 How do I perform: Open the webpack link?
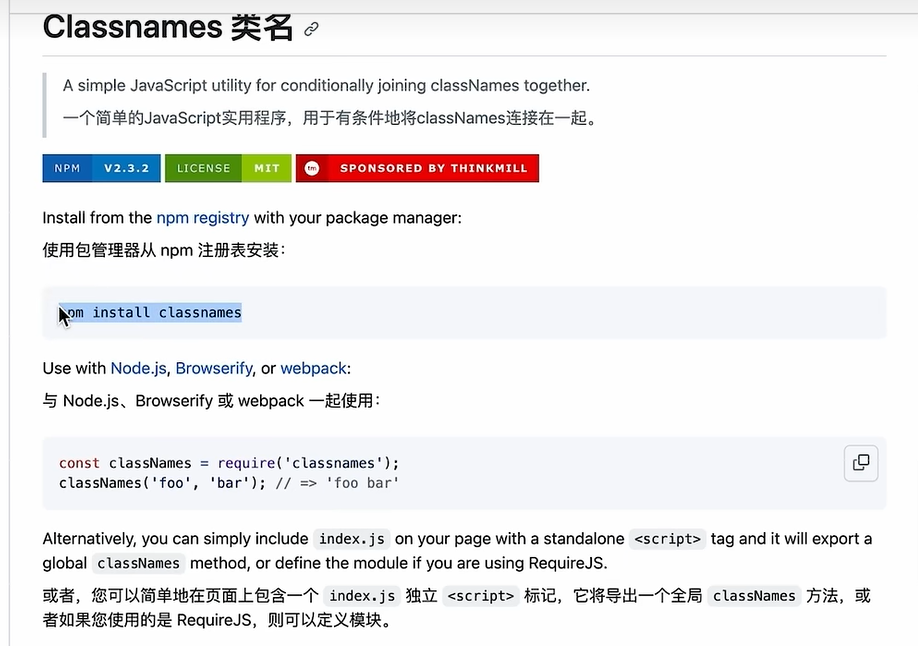(314, 368)
